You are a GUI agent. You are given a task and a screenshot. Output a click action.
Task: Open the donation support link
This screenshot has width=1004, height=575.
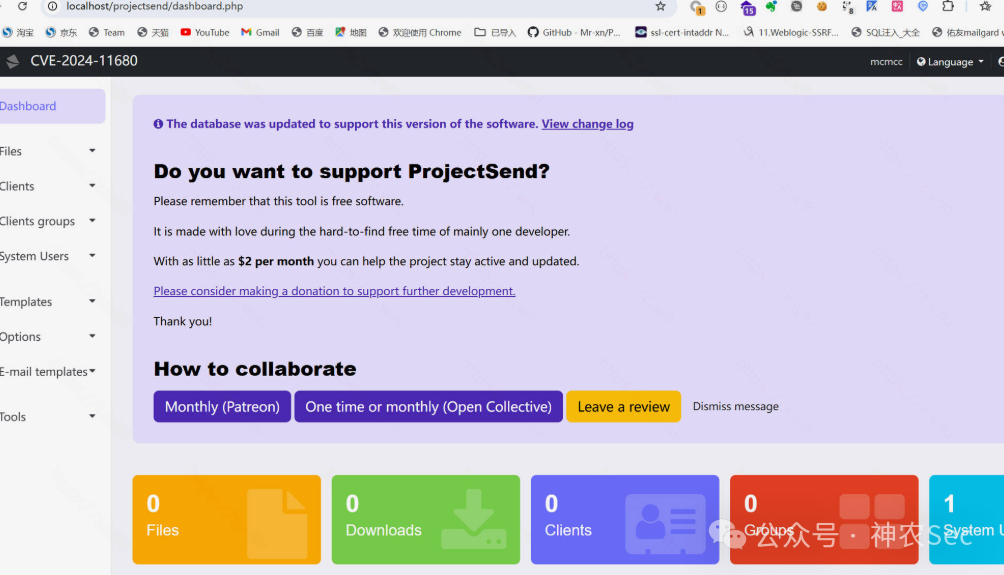coord(334,291)
